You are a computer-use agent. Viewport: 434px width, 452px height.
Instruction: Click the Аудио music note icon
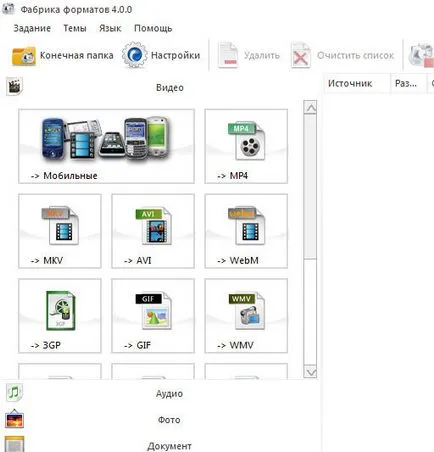[14, 392]
